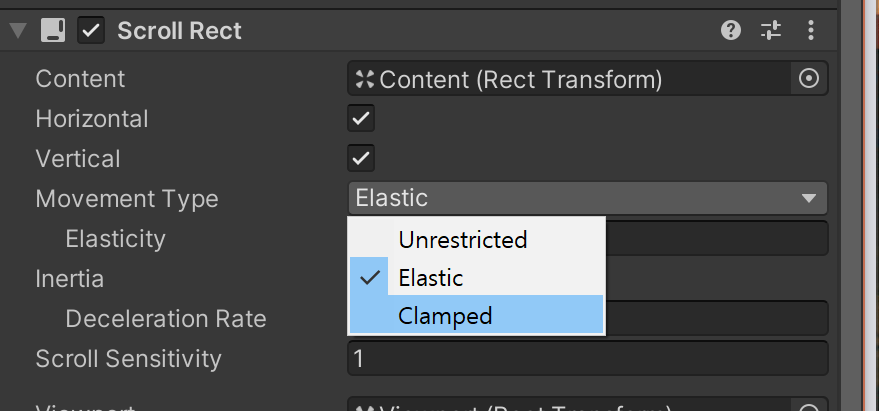Screen dimensions: 879x411
Task: Open Scroll Rect help reference icon
Action: coord(731,31)
